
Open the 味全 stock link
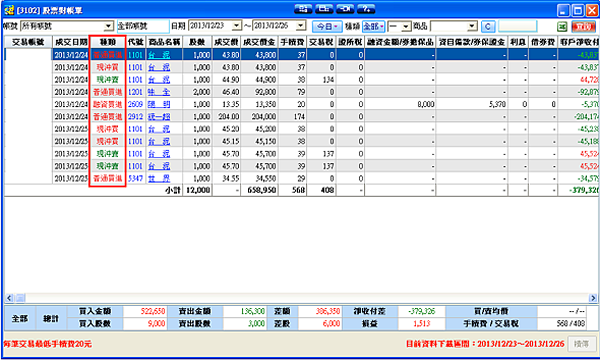click(x=159, y=92)
